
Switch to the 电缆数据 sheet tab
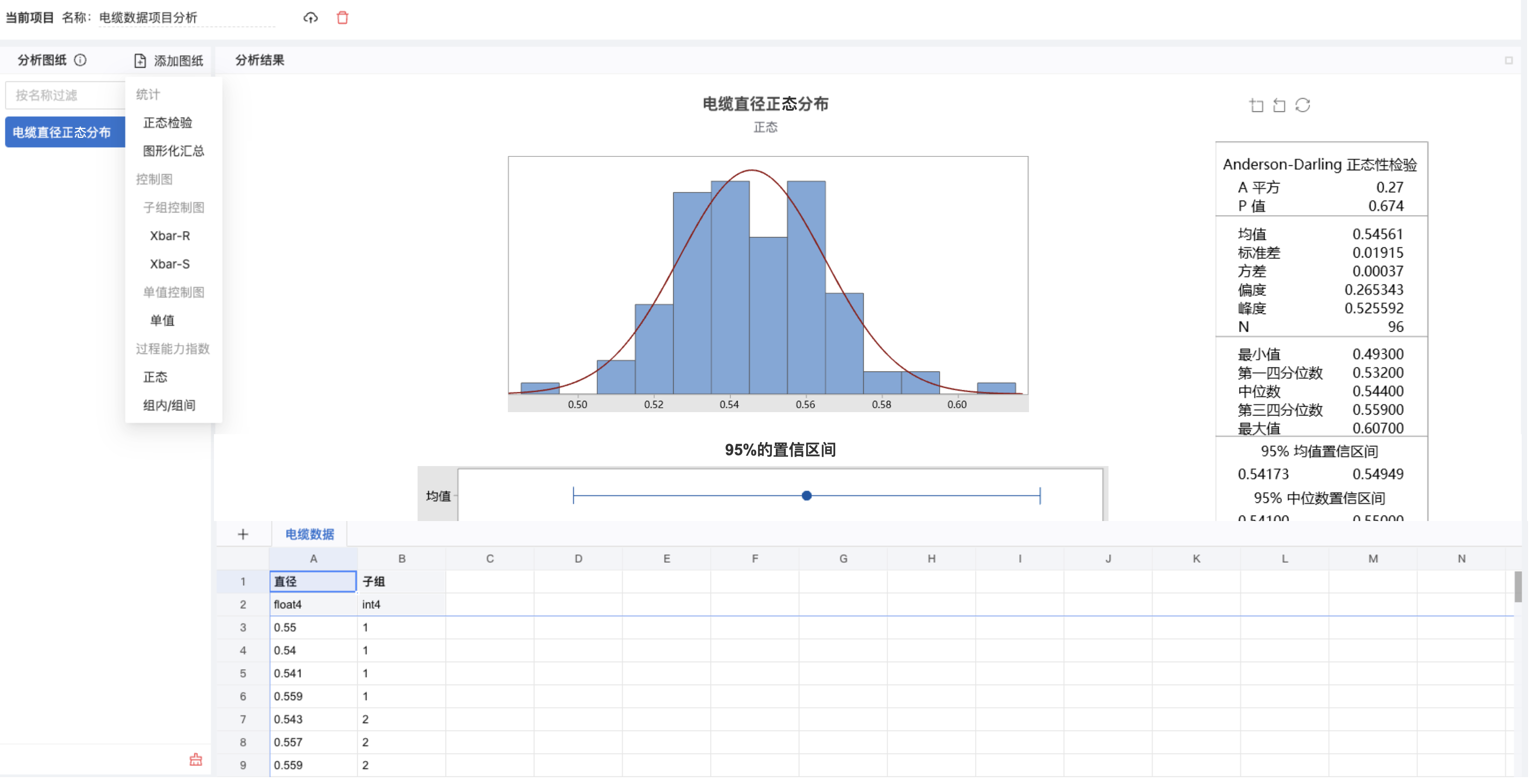pyautogui.click(x=310, y=534)
